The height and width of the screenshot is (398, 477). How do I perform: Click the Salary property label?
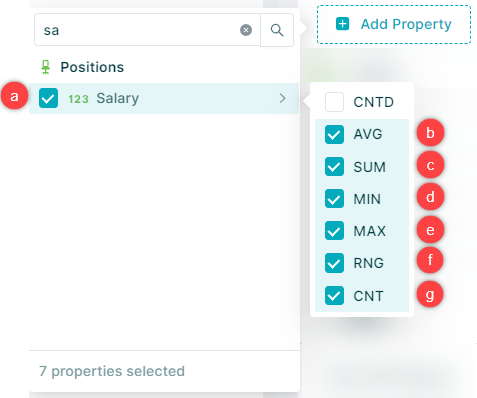(x=118, y=99)
